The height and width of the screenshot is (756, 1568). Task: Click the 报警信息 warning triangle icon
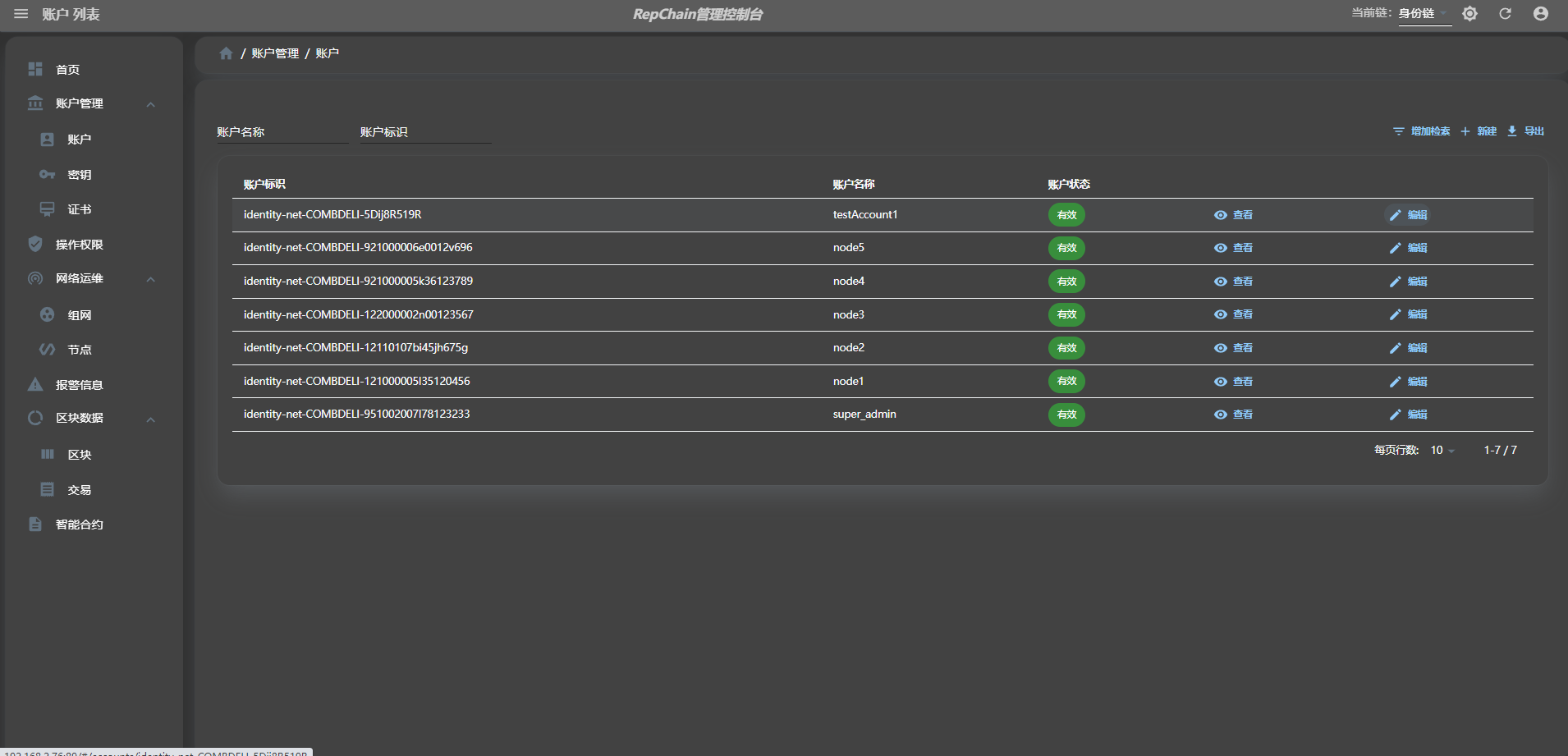click(35, 384)
